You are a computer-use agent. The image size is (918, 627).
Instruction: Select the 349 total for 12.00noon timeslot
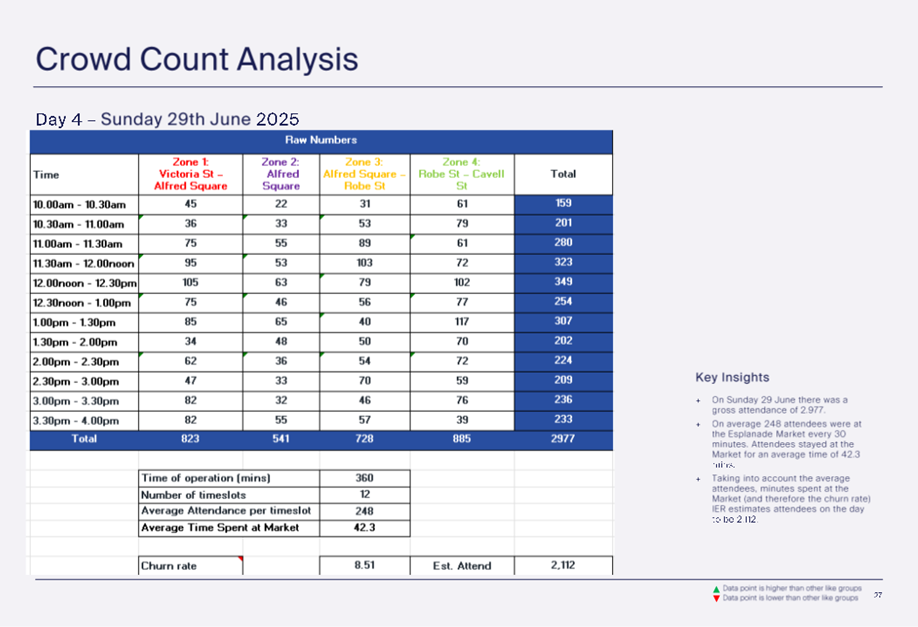562,282
